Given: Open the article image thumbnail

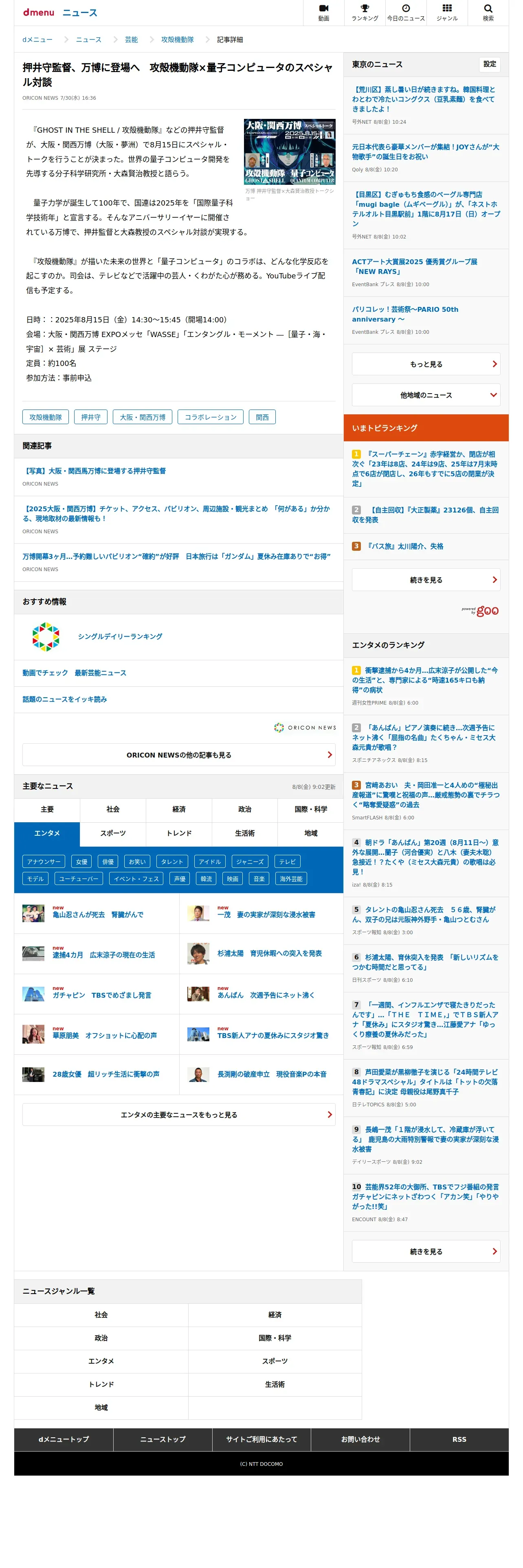Looking at the screenshot, I should 289,151.
